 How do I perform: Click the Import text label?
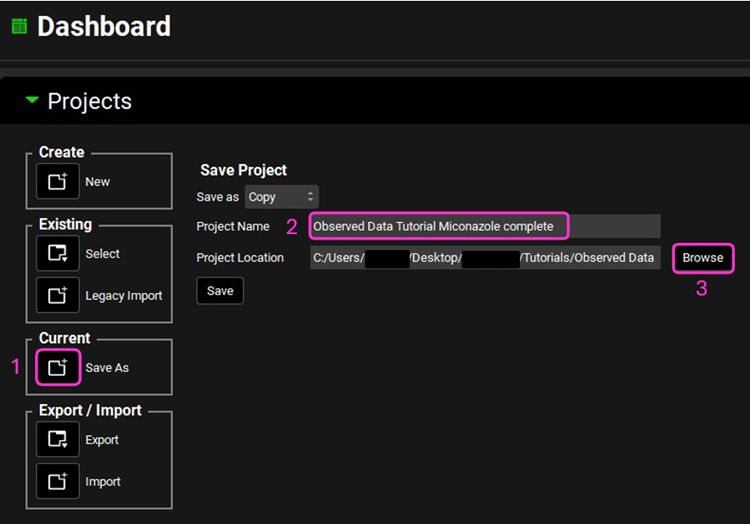pyautogui.click(x=103, y=482)
